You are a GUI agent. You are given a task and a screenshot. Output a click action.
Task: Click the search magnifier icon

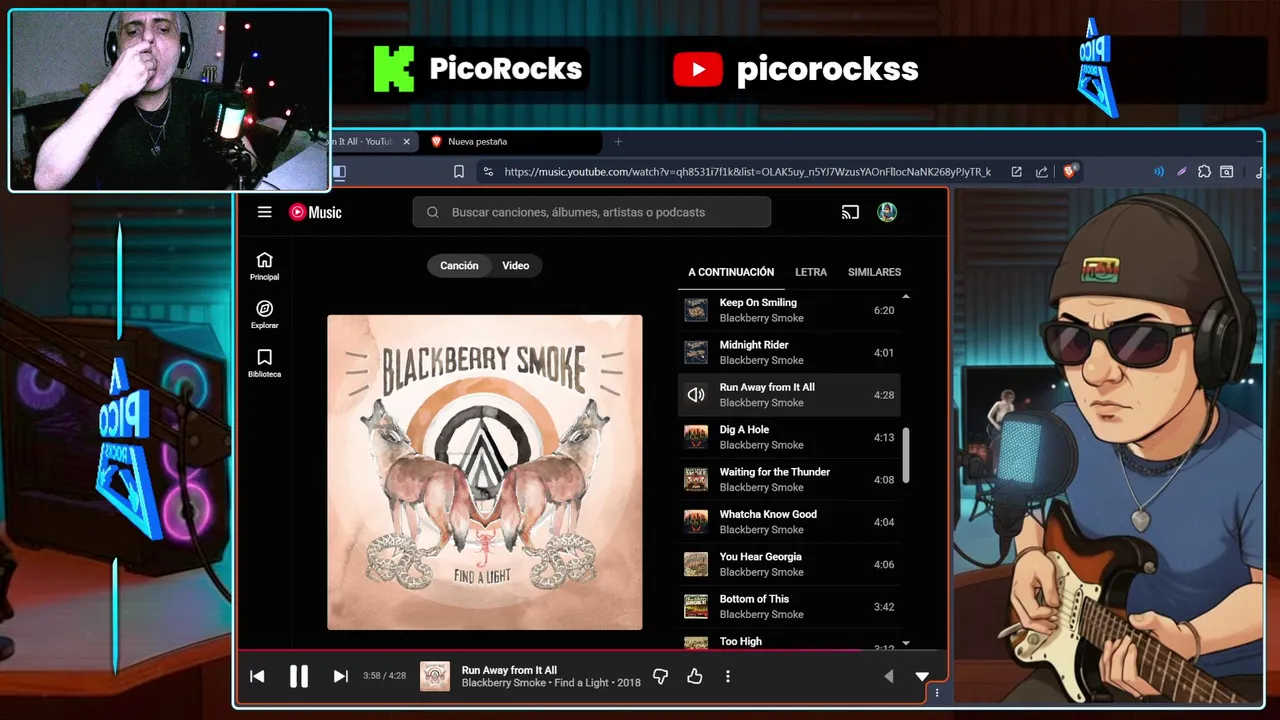tap(433, 212)
